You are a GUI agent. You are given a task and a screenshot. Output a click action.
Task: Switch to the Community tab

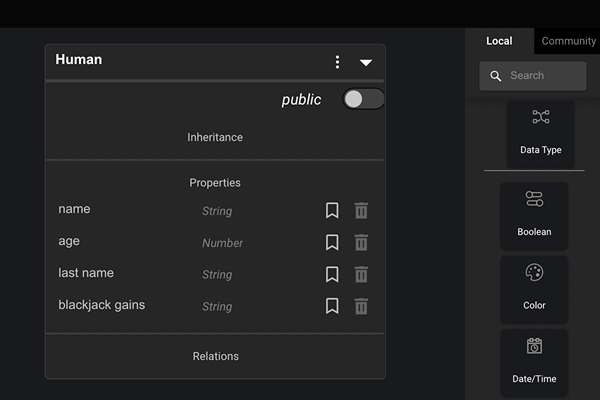[x=568, y=41]
